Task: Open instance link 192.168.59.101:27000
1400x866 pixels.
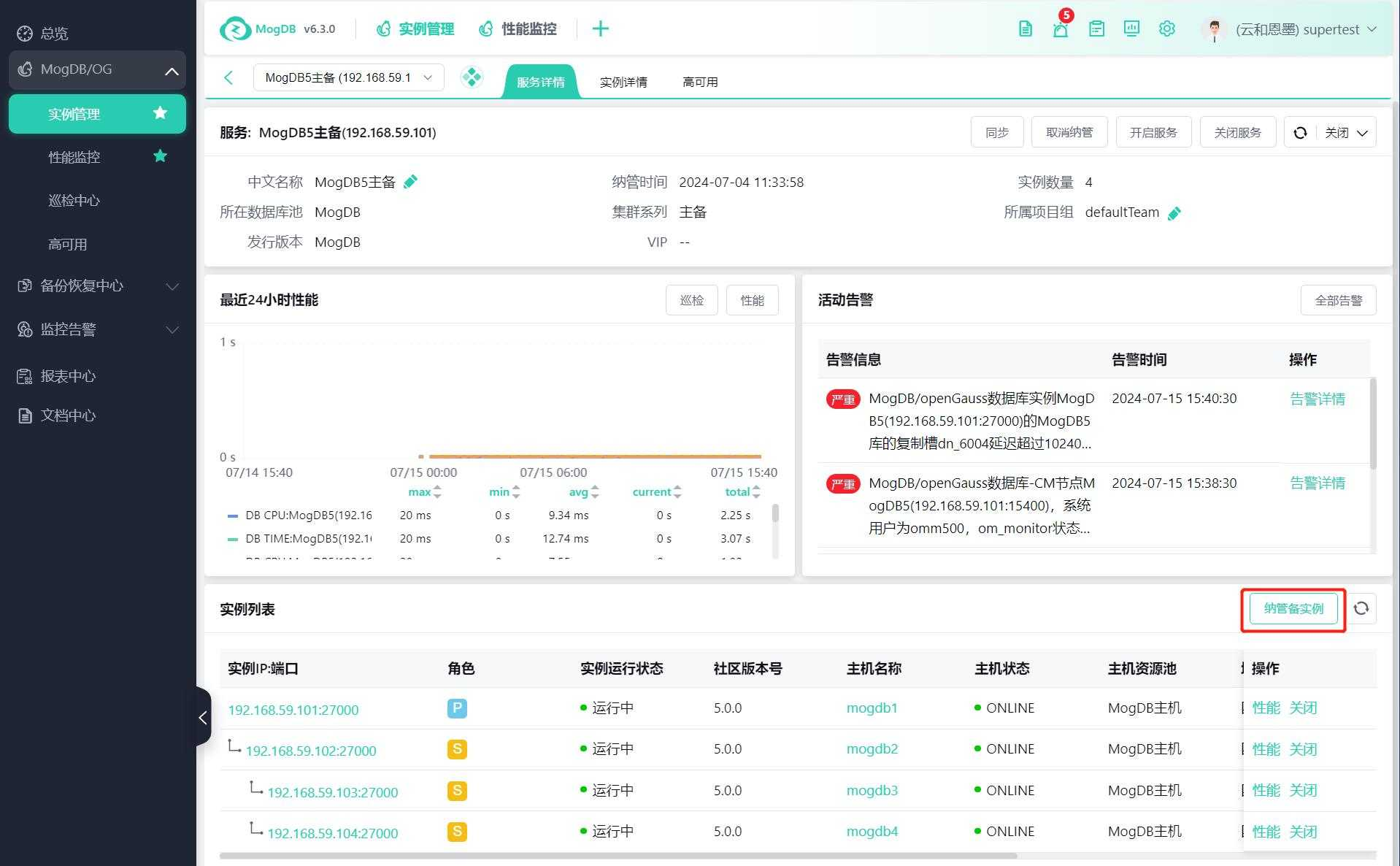Action: pos(293,710)
